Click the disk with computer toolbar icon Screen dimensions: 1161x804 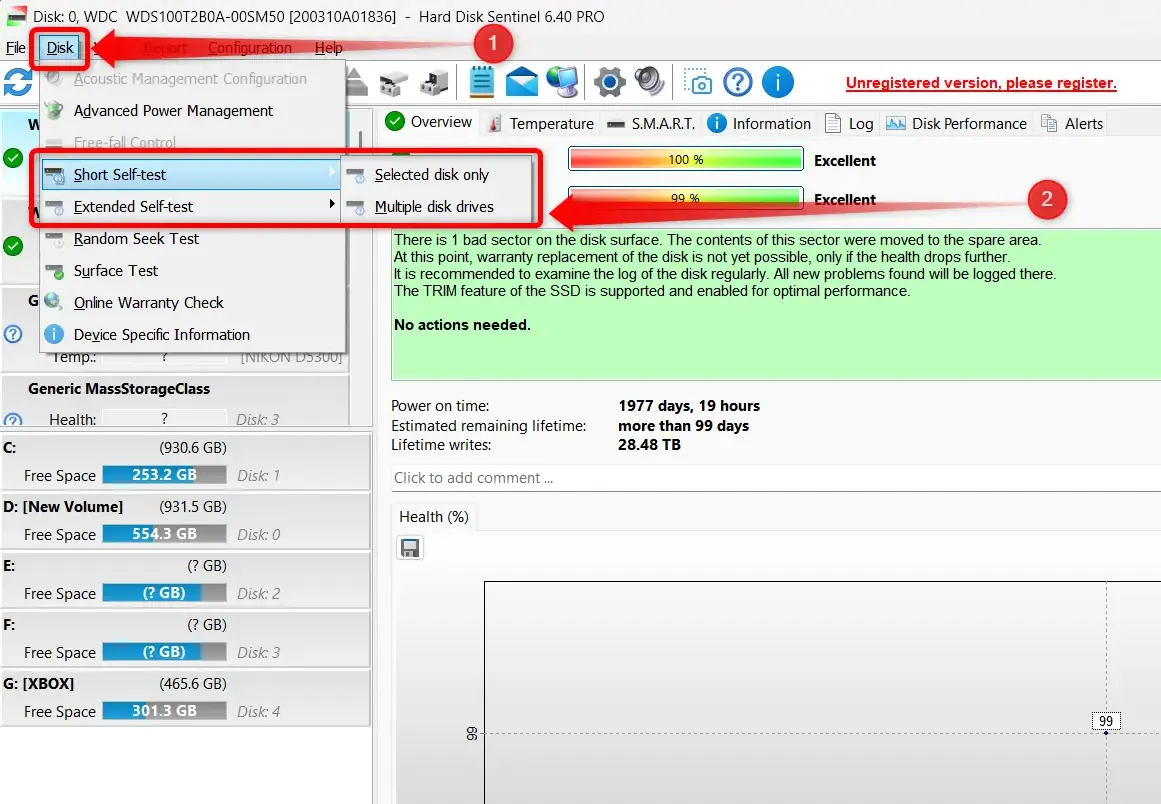435,83
